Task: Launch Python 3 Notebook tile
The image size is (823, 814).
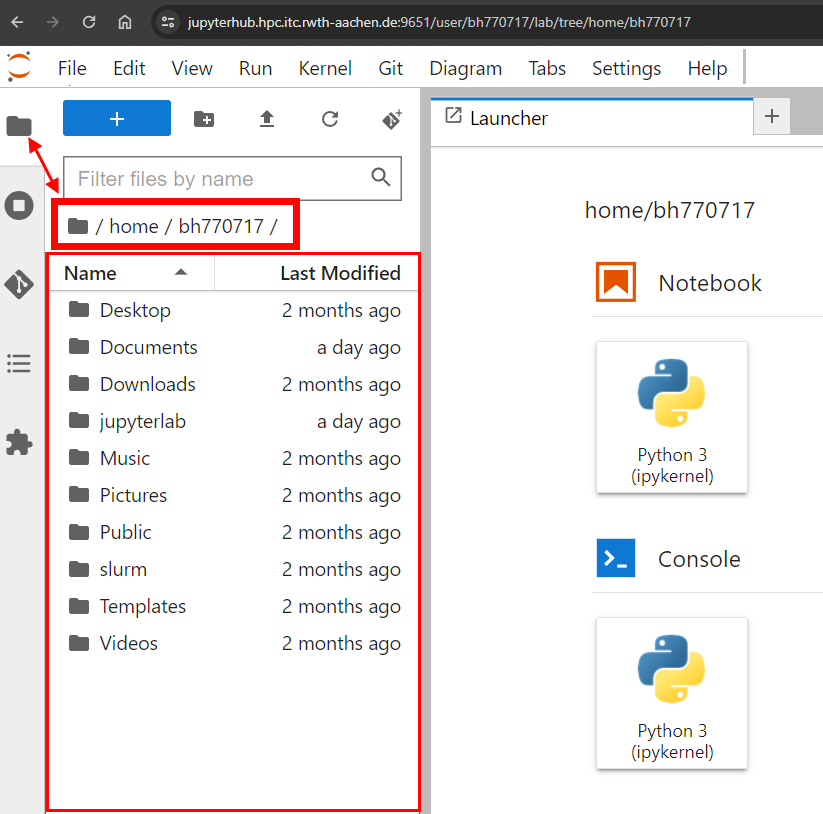Action: tap(671, 416)
